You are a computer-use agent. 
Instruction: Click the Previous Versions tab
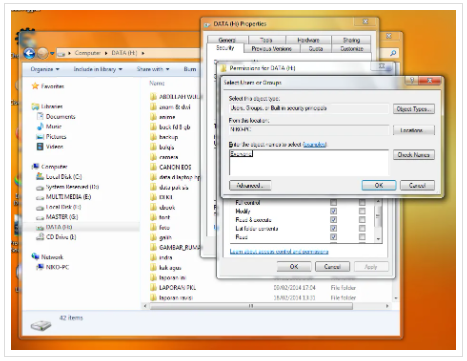[x=271, y=49]
